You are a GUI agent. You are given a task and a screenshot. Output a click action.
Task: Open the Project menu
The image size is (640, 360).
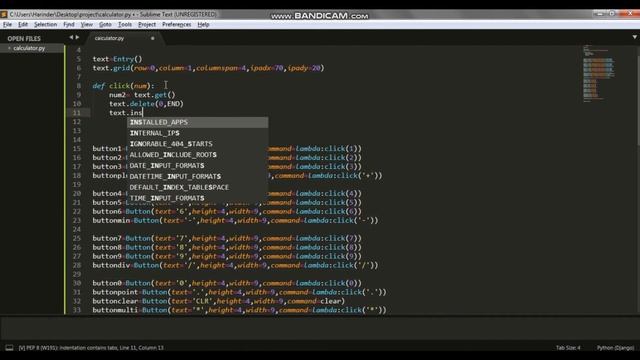point(147,24)
